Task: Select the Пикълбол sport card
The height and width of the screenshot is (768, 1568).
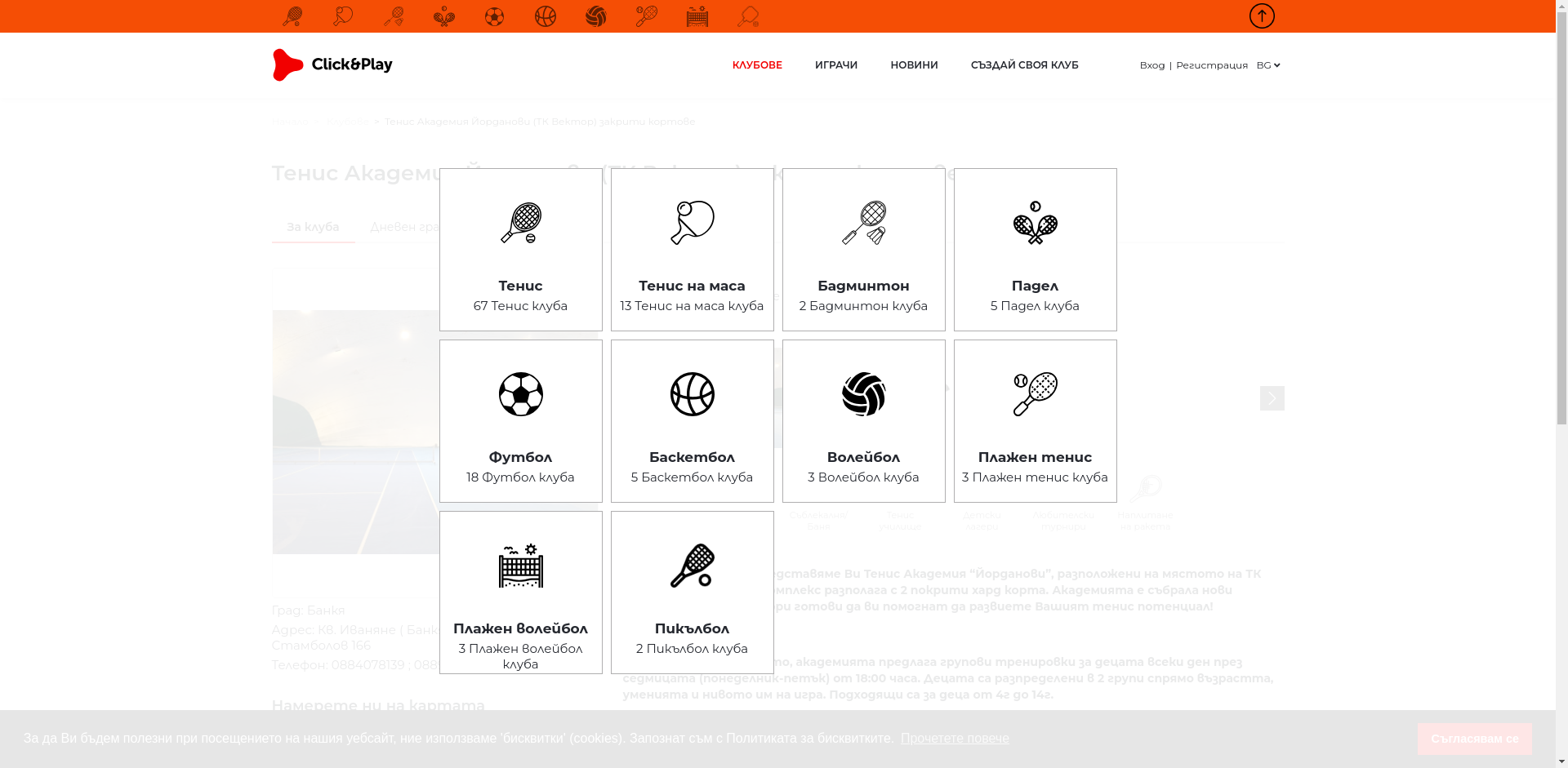Action: pos(692,593)
